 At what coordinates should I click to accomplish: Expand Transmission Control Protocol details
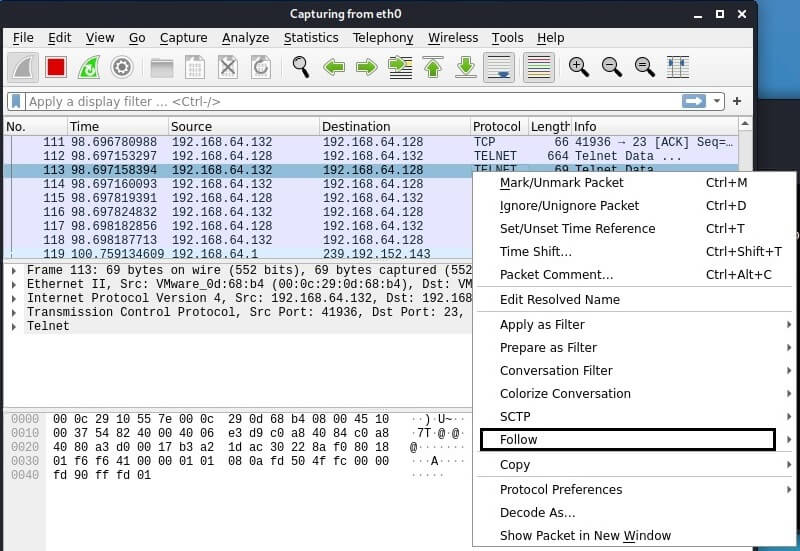(14, 312)
